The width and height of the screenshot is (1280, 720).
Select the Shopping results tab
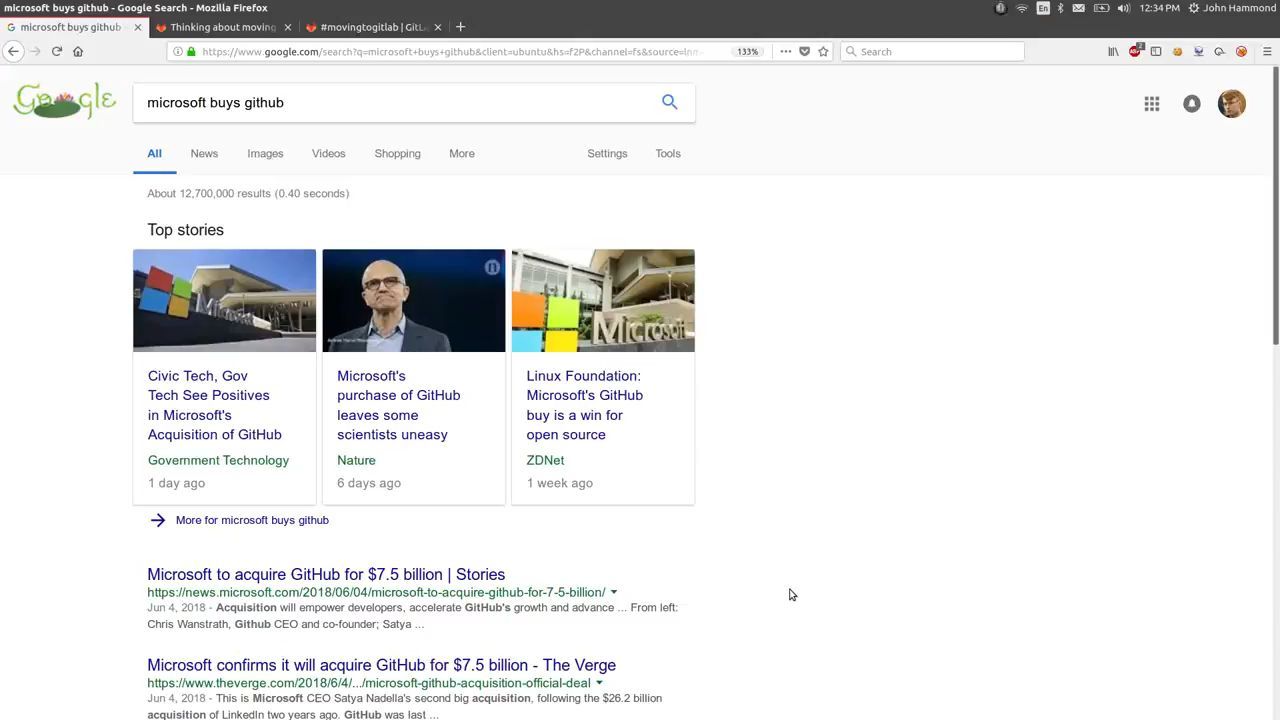pos(397,153)
